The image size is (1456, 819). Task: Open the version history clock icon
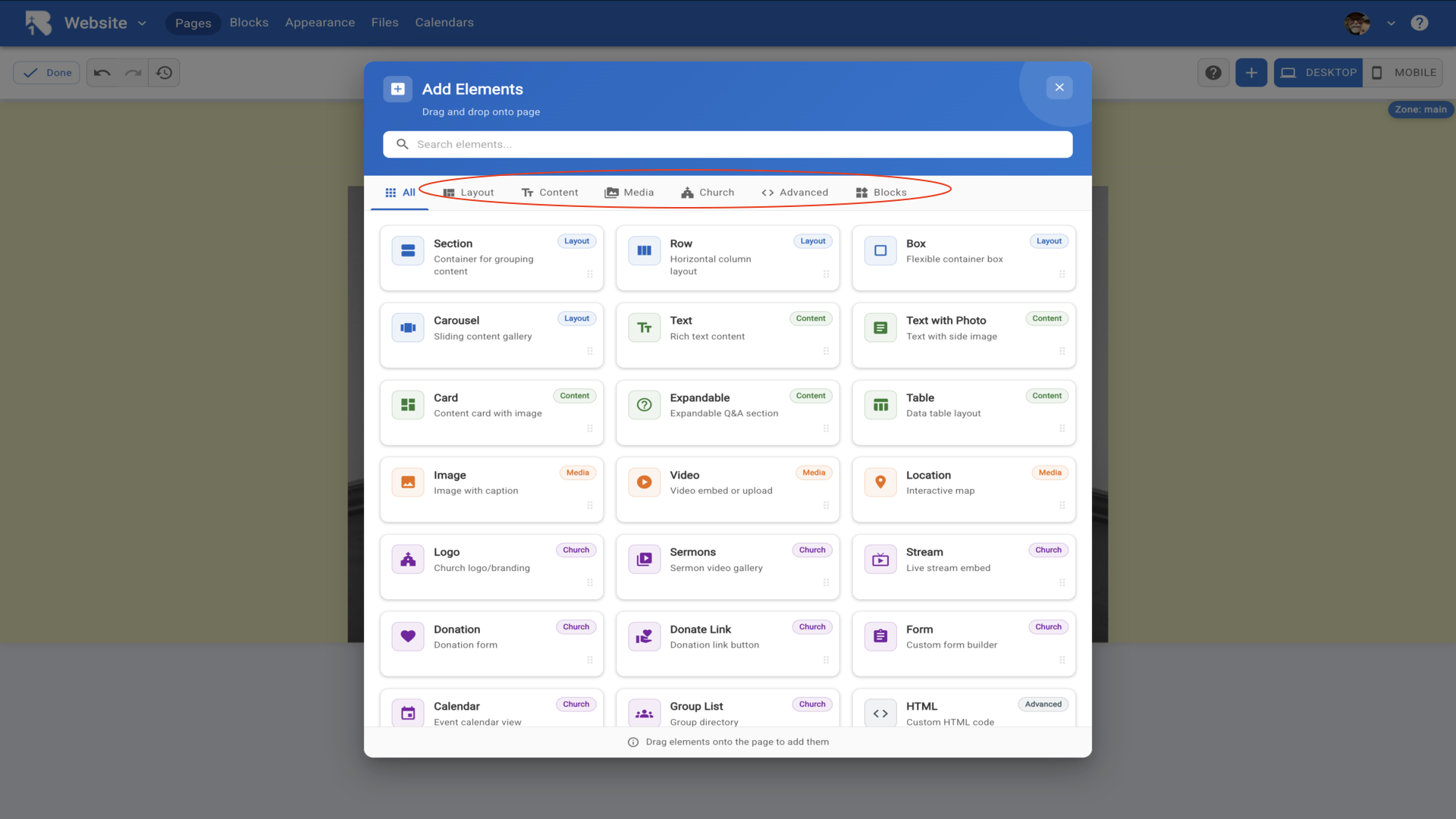coord(164,73)
